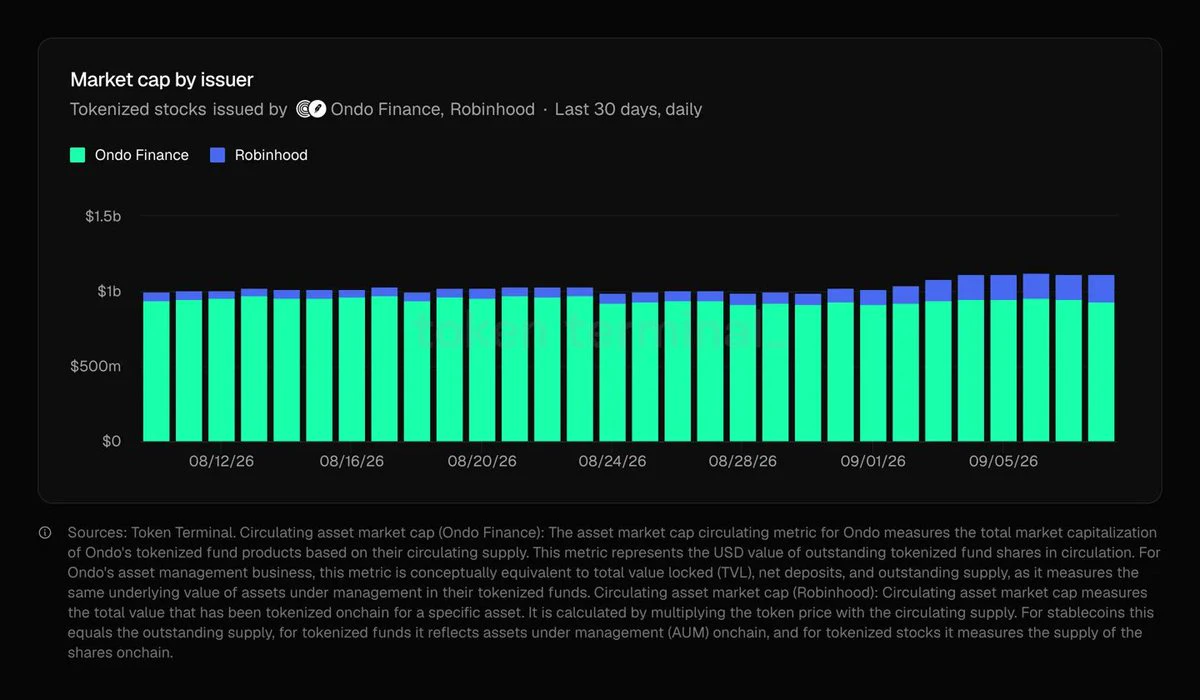Click the 09/05/26 x-axis date label

1004,461
